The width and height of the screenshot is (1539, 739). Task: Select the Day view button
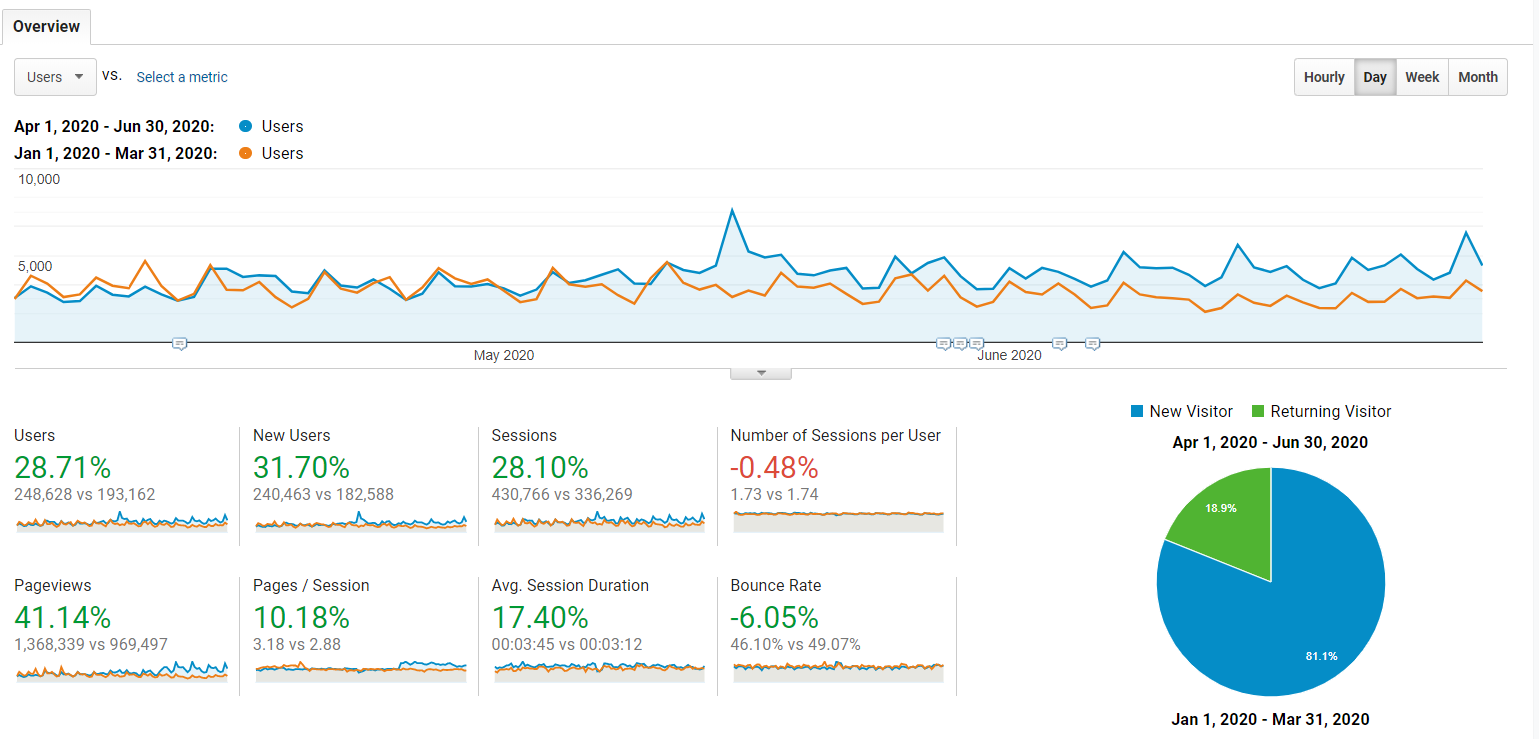pyautogui.click(x=1375, y=77)
